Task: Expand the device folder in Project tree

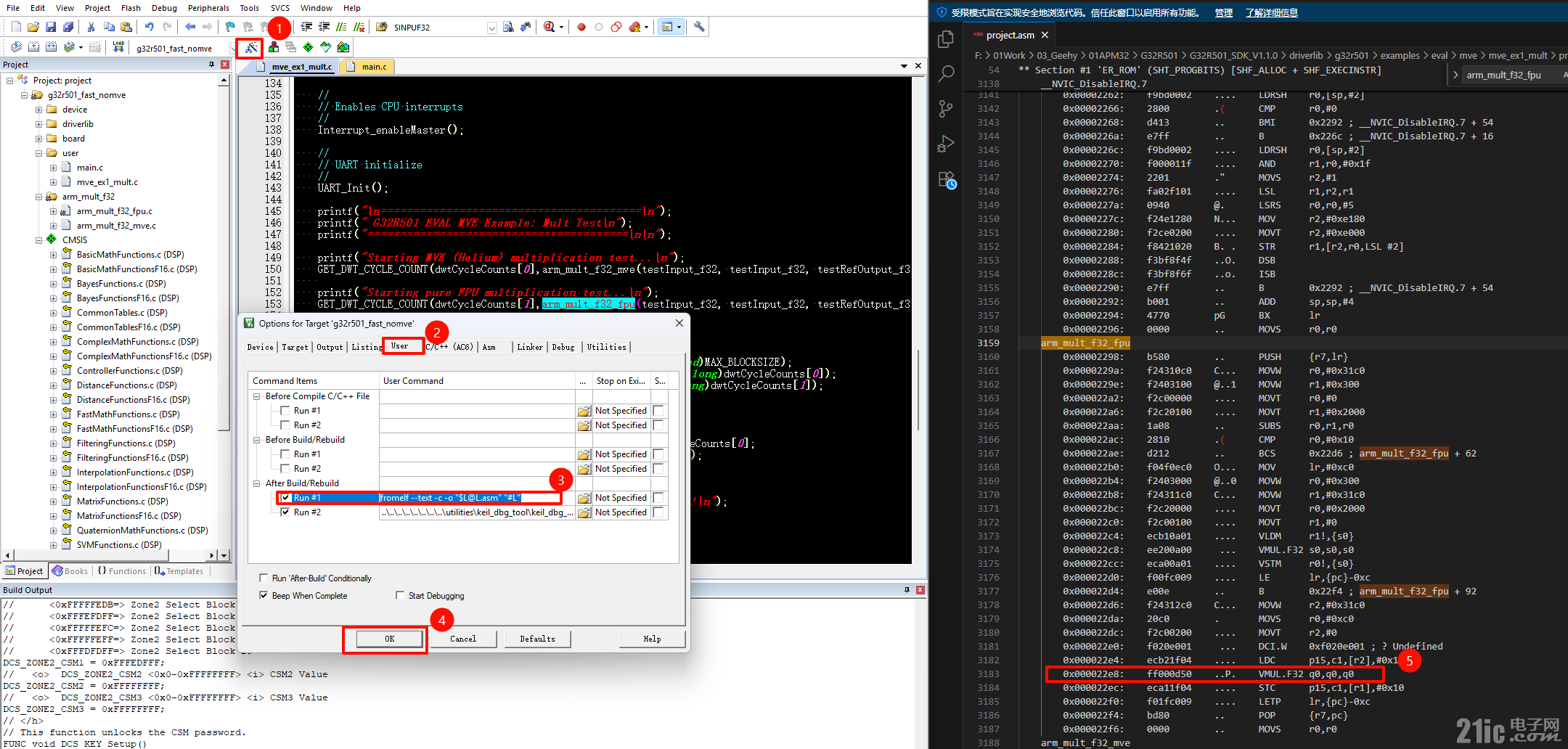Action: [x=39, y=110]
